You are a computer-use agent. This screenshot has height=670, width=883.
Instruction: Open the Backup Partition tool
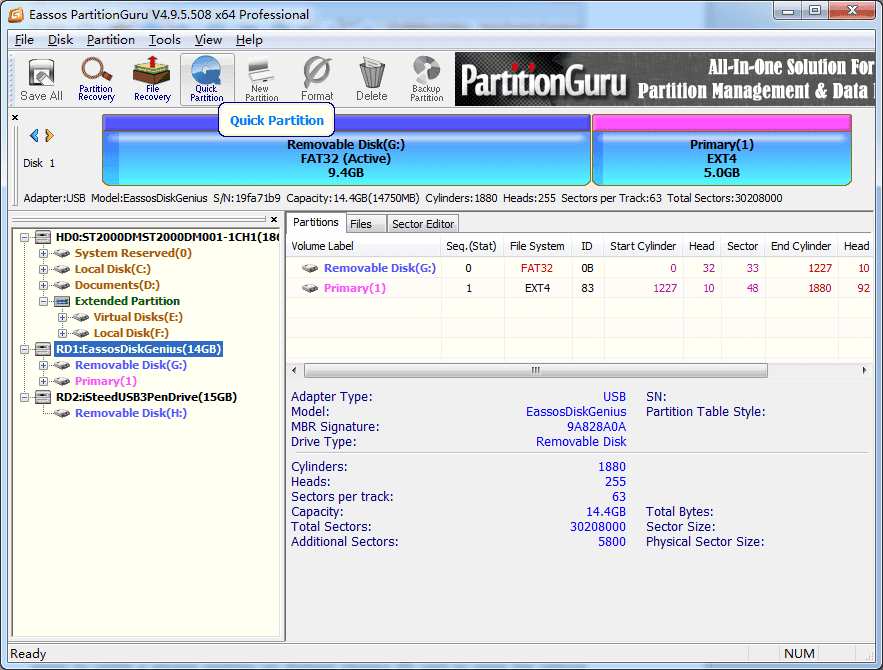pyautogui.click(x=426, y=79)
